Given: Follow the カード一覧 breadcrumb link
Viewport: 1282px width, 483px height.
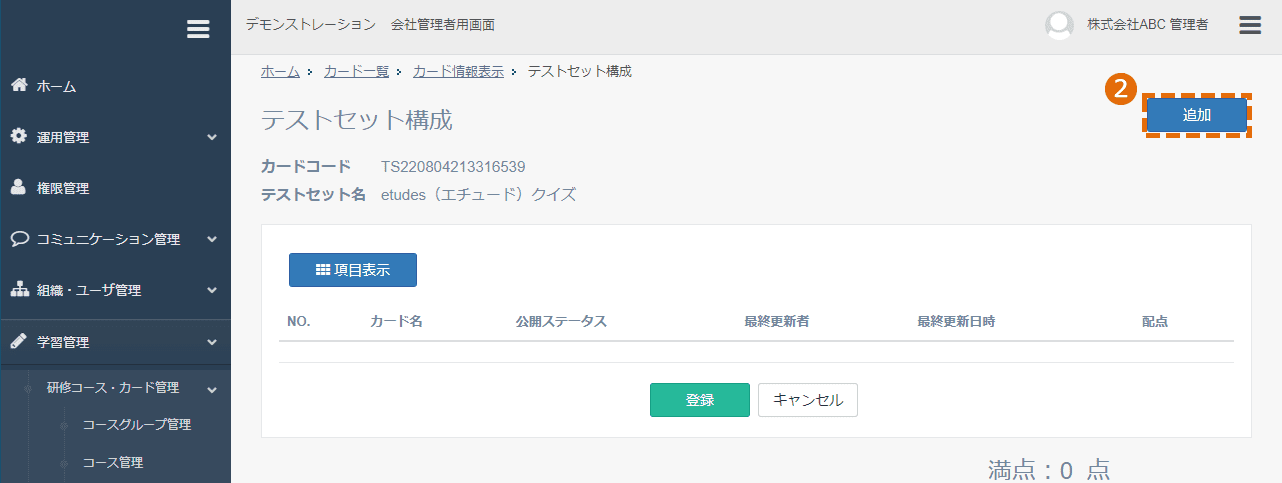Looking at the screenshot, I should pyautogui.click(x=356, y=71).
